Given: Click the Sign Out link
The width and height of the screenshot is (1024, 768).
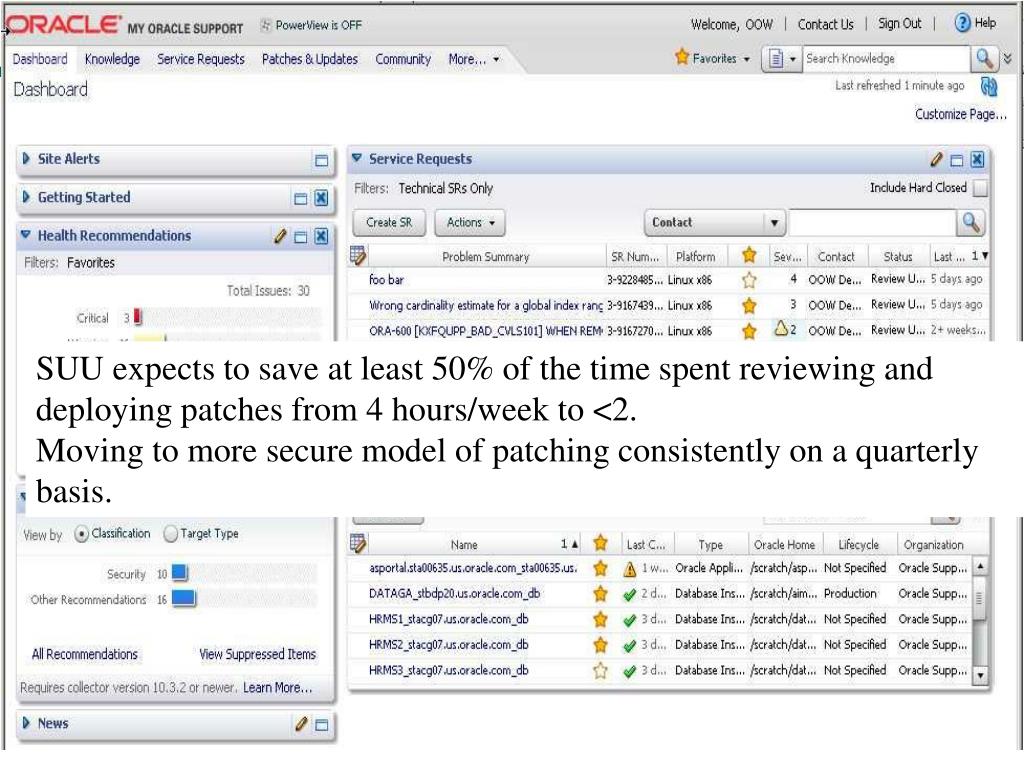Looking at the screenshot, I should (x=899, y=24).
